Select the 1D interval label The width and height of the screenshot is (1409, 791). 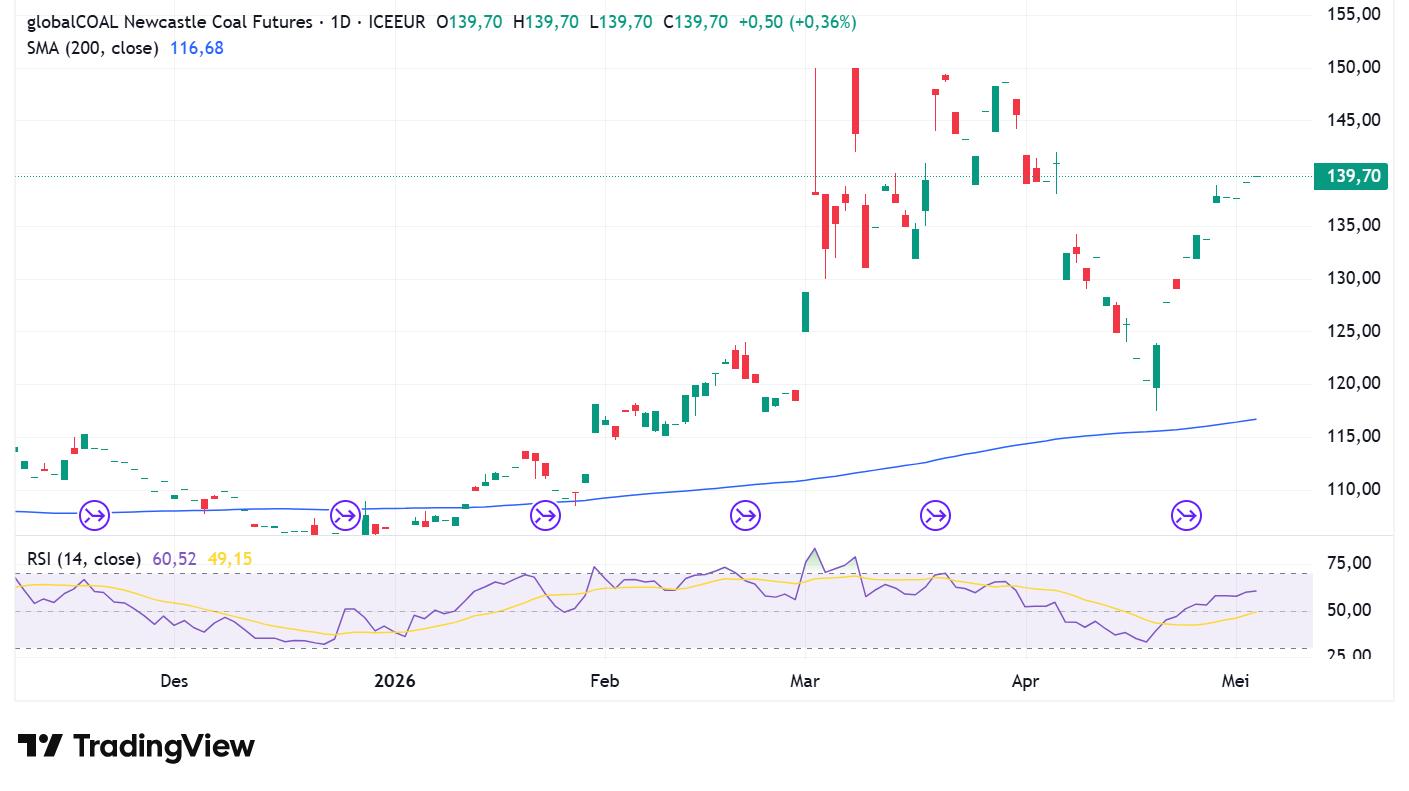tap(340, 22)
